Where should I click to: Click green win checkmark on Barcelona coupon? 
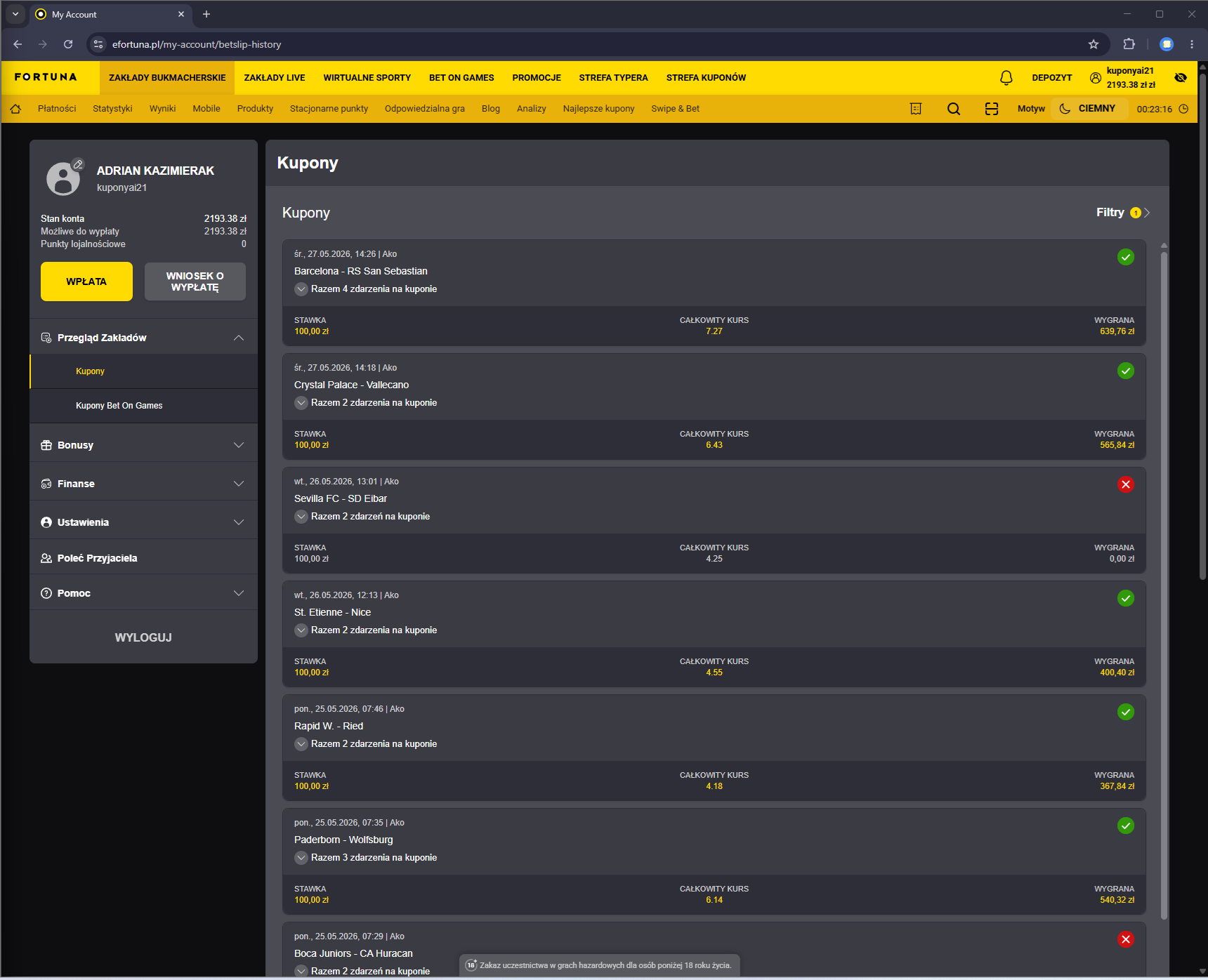point(1126,257)
